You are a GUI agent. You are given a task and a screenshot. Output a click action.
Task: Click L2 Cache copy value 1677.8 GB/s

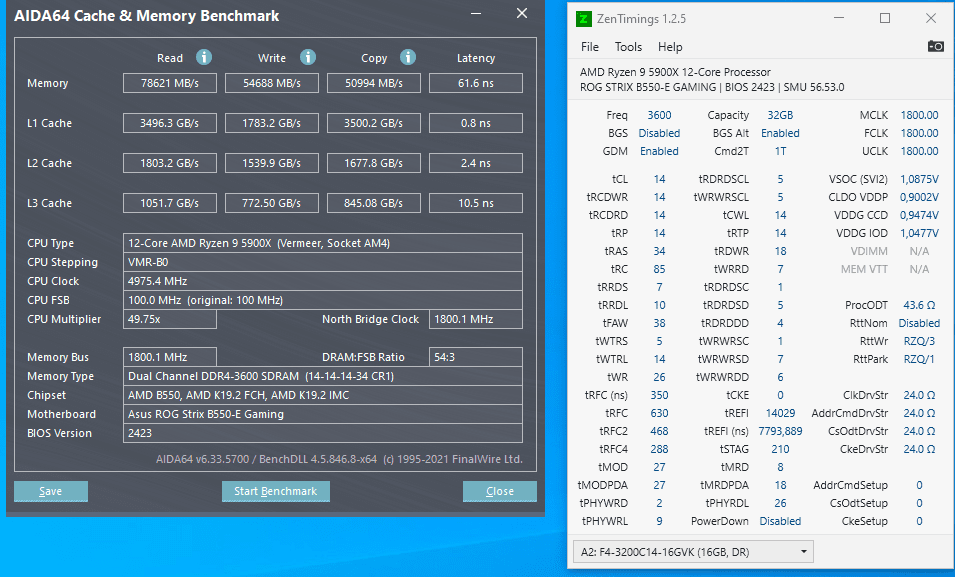(x=374, y=163)
